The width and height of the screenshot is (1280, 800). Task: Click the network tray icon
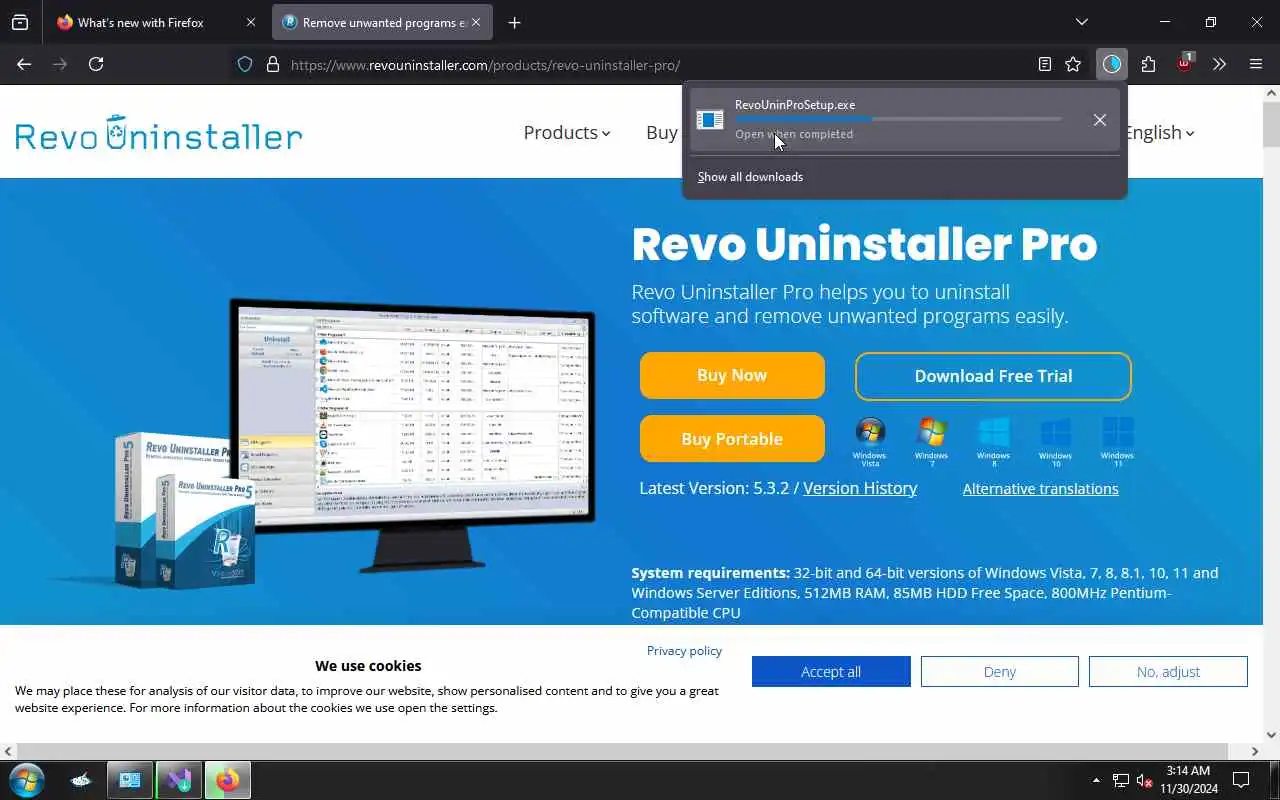tap(1121, 780)
